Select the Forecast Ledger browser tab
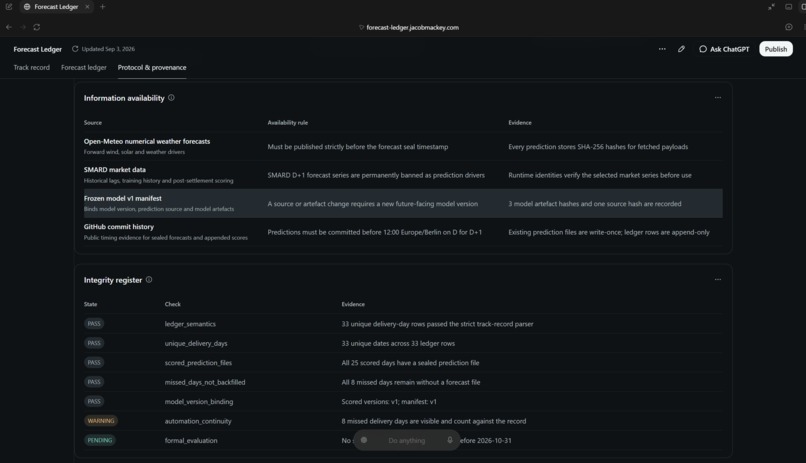This screenshot has height=463, width=806. click(56, 7)
